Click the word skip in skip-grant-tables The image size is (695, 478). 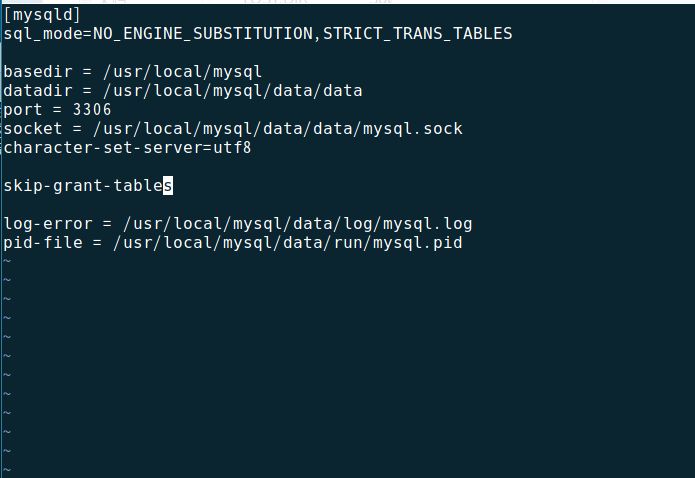(23, 185)
